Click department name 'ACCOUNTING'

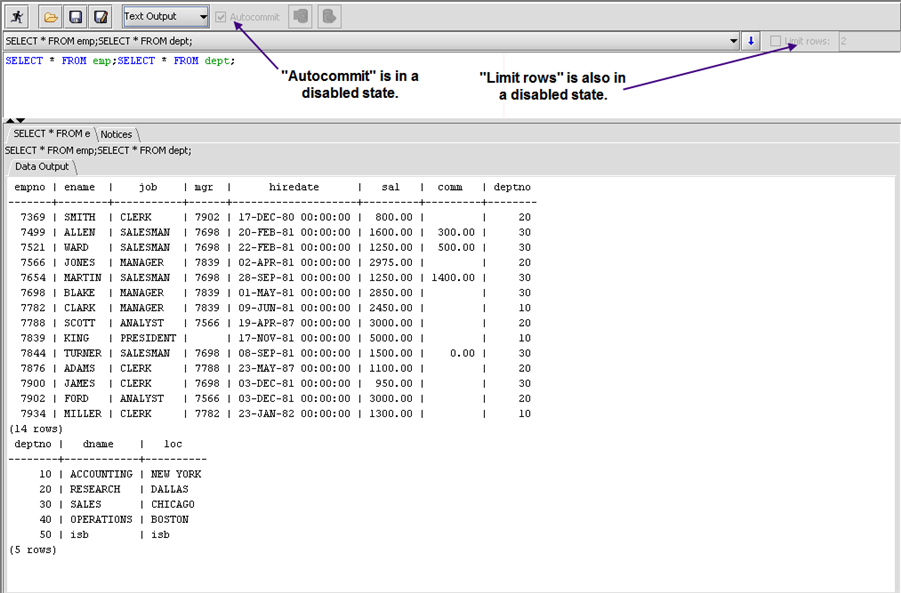point(101,474)
